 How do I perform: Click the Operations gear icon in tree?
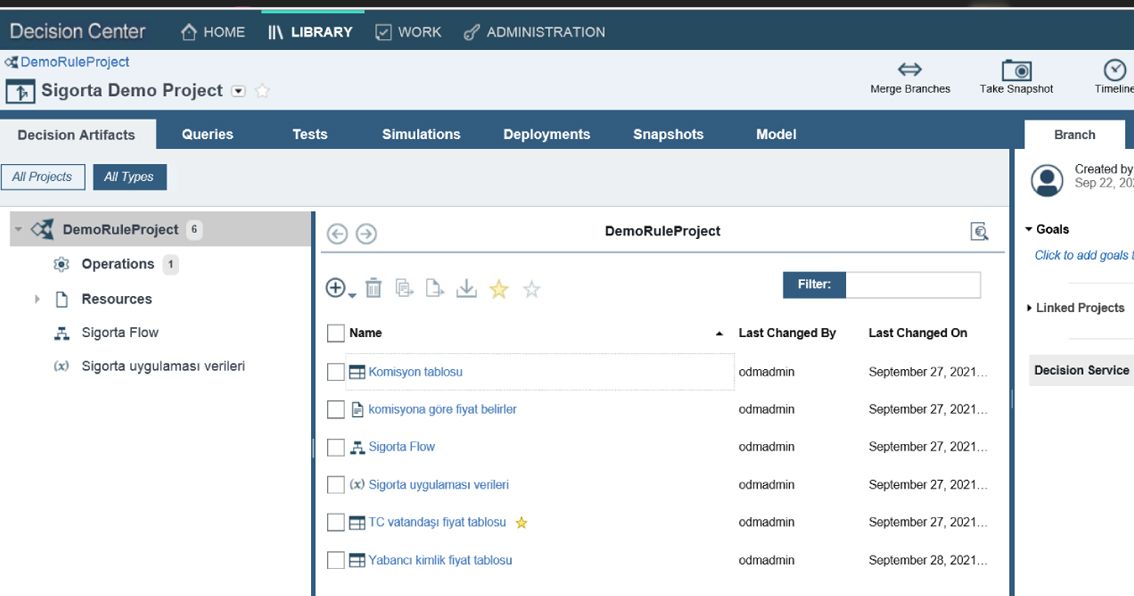point(61,264)
